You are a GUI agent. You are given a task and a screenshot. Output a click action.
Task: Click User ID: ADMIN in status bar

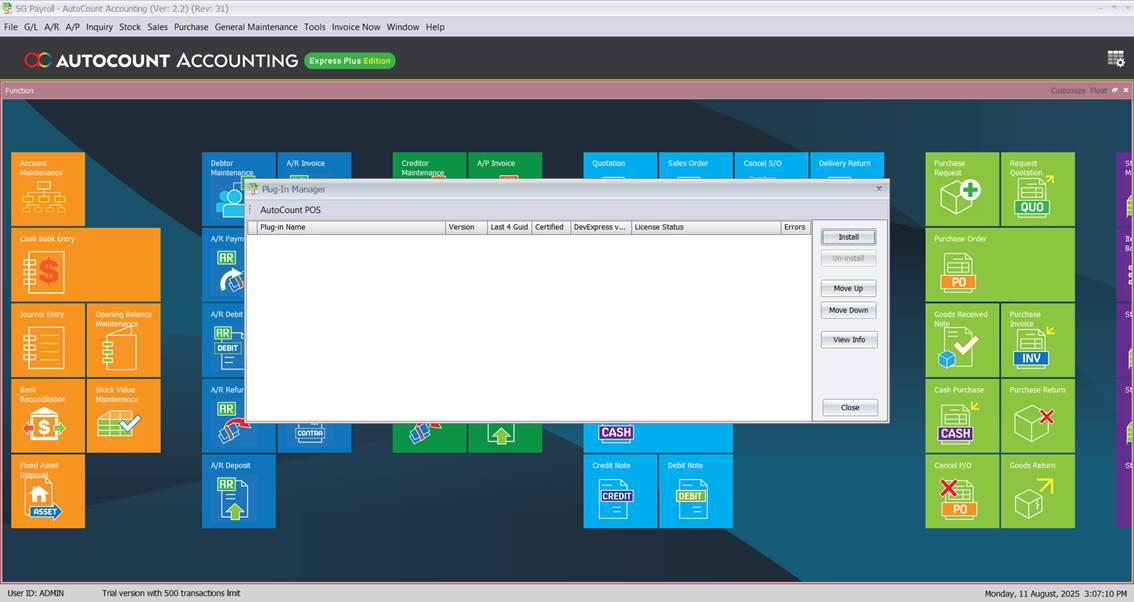[x=35, y=593]
